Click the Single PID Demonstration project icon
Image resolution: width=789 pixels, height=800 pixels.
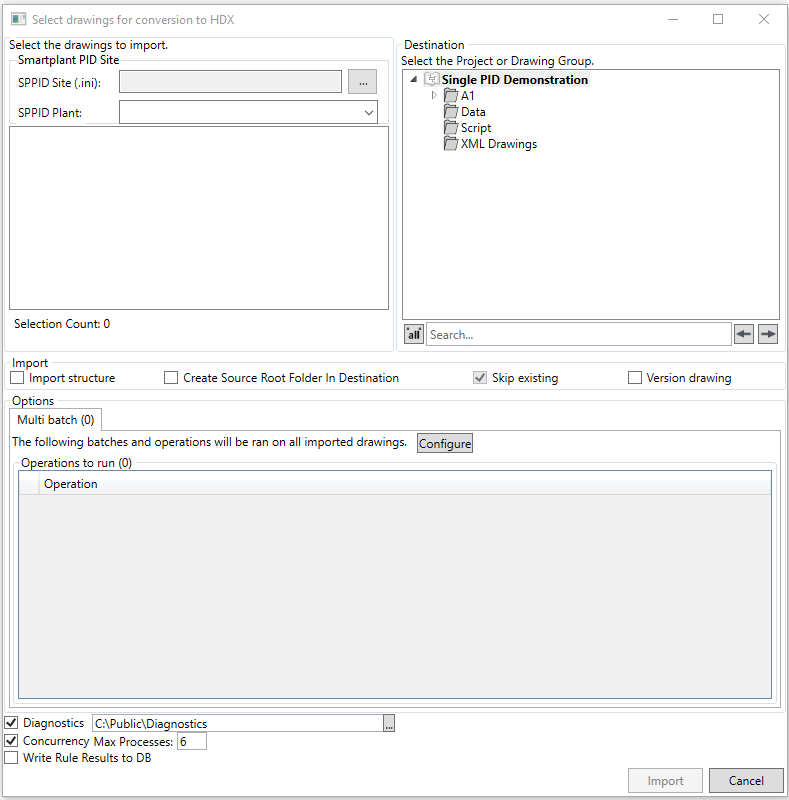[x=431, y=80]
